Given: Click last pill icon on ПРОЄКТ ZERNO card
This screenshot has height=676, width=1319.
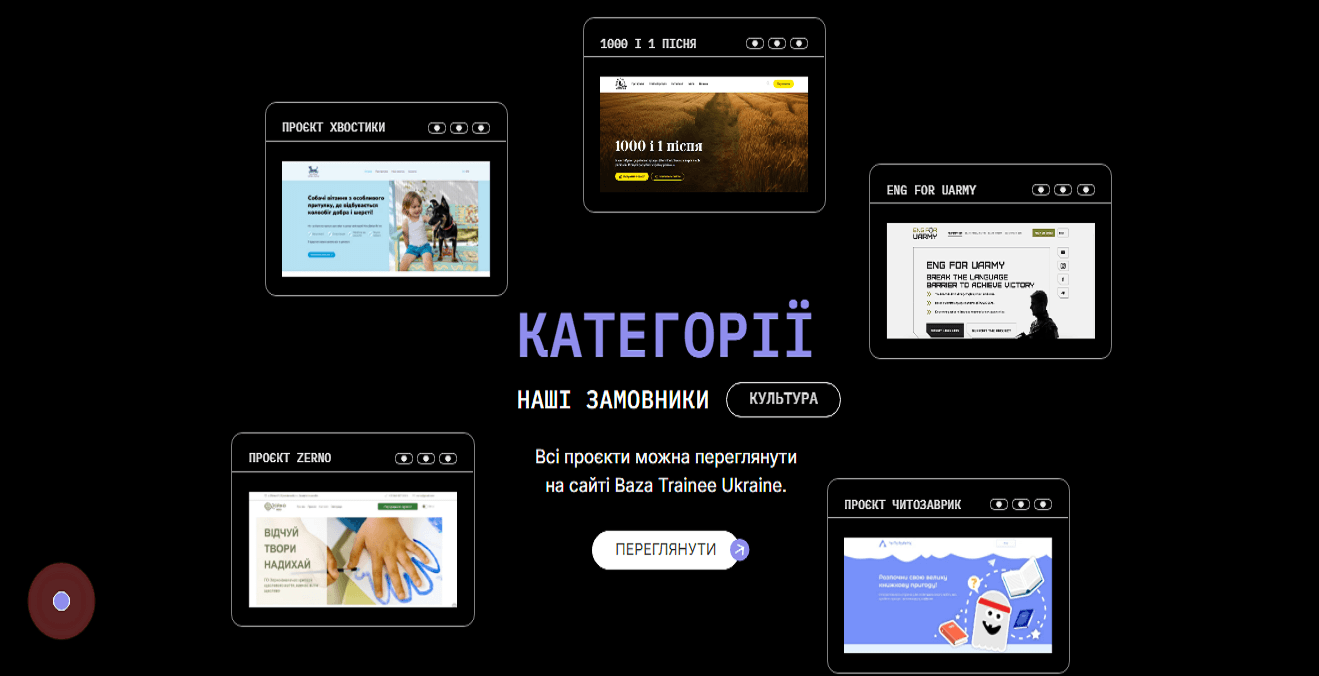Looking at the screenshot, I should coord(448,458).
